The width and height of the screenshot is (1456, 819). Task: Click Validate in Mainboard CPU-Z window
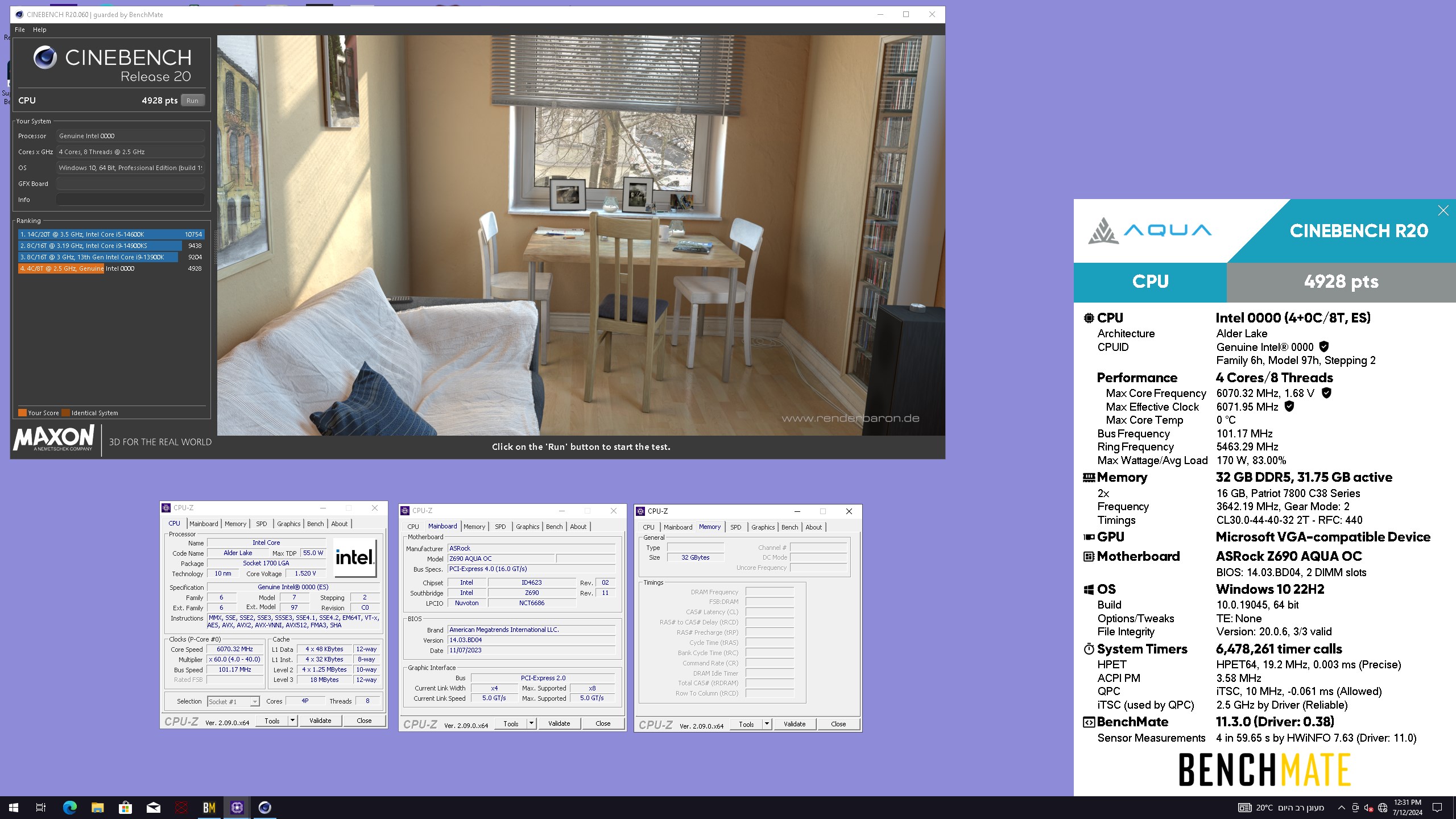(559, 723)
